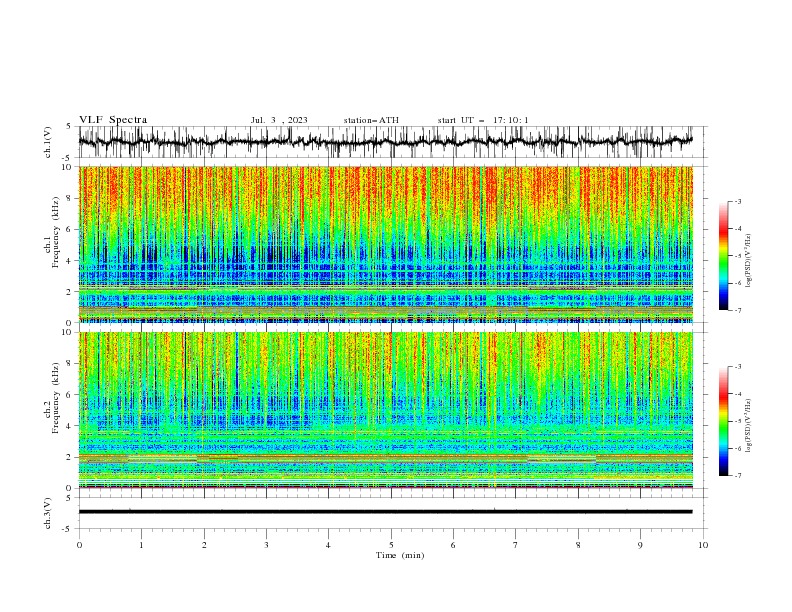Screen dimensions: 792x612
Task: Click the ch.2 PSD color bar
Action: click(723, 421)
